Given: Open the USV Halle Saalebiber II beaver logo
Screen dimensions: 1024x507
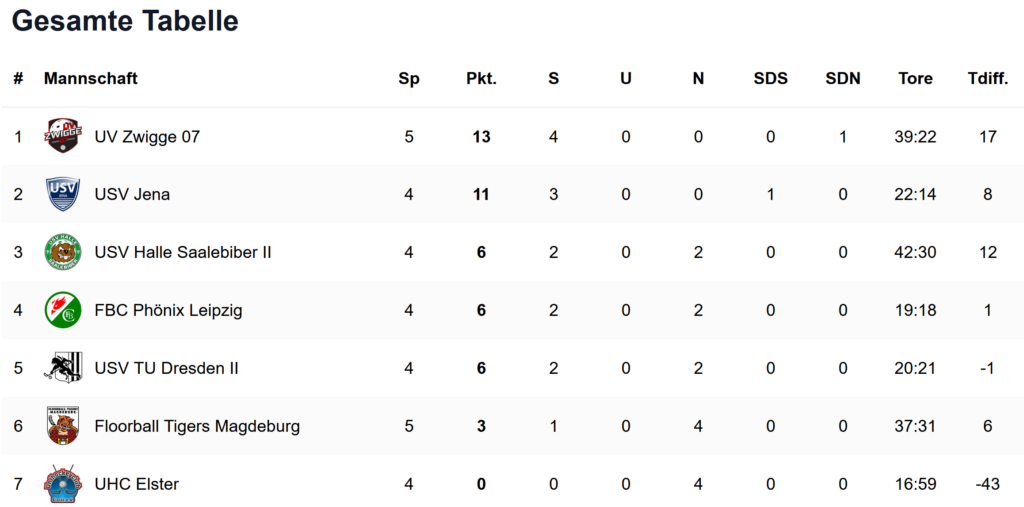Looking at the screenshot, I should [63, 252].
